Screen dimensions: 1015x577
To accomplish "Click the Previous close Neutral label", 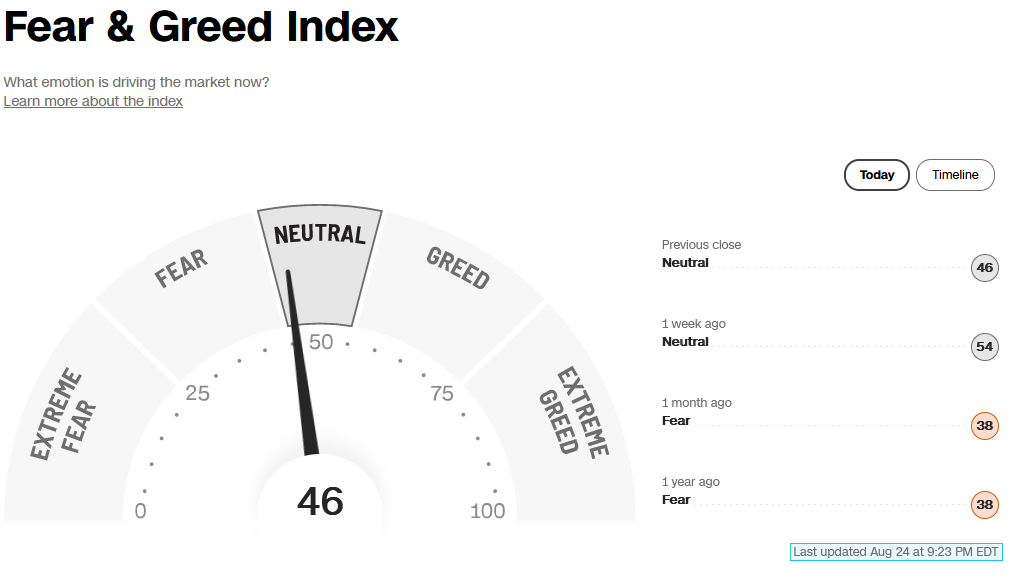I will click(685, 263).
